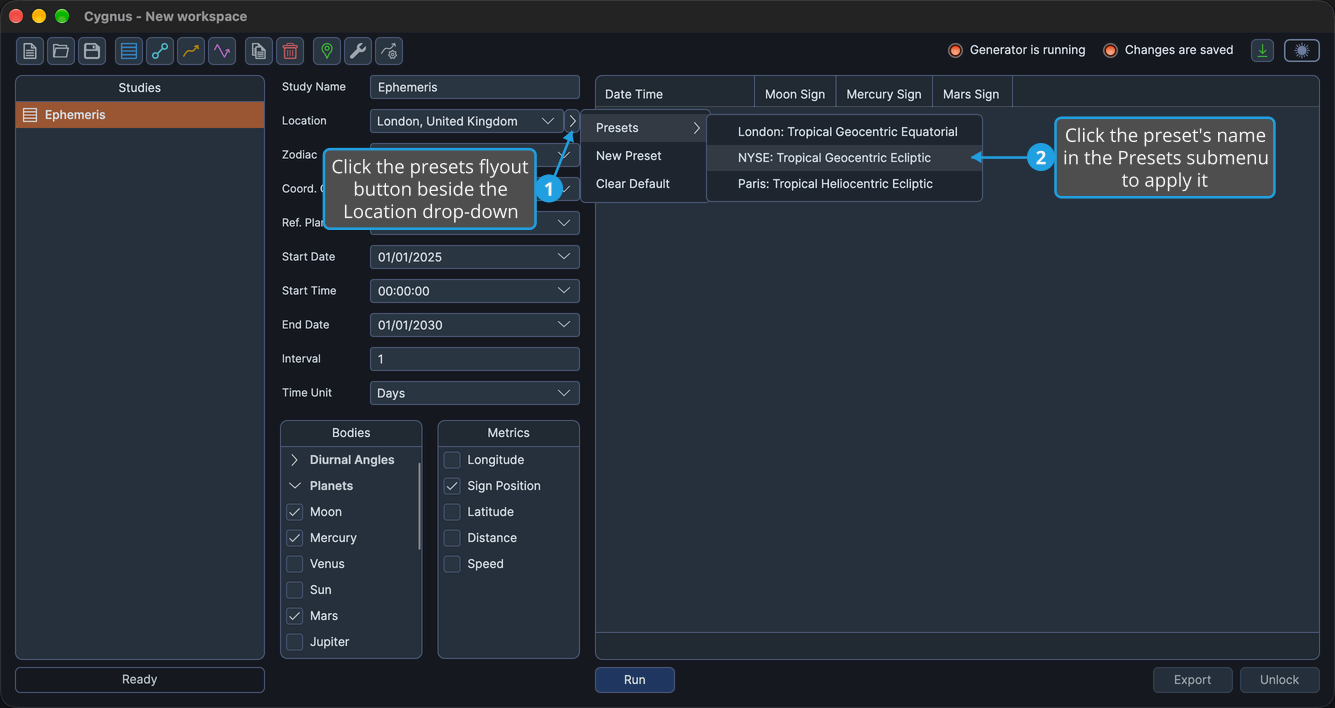Click the Bodies panel header
Screen dimensions: 1335x708
click(351, 433)
